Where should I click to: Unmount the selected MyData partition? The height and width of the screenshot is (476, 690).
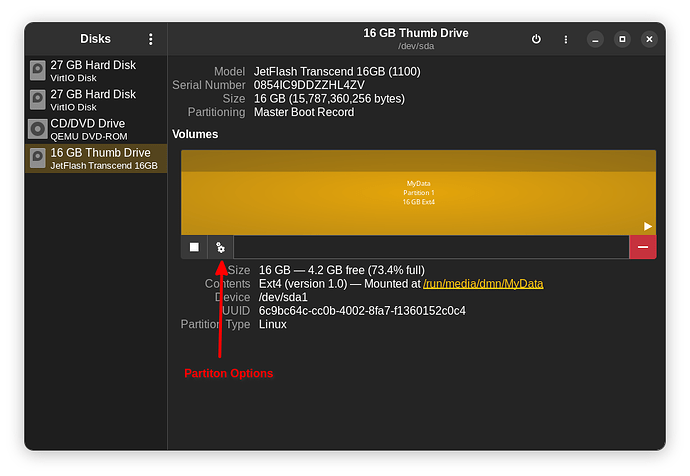click(x=194, y=247)
